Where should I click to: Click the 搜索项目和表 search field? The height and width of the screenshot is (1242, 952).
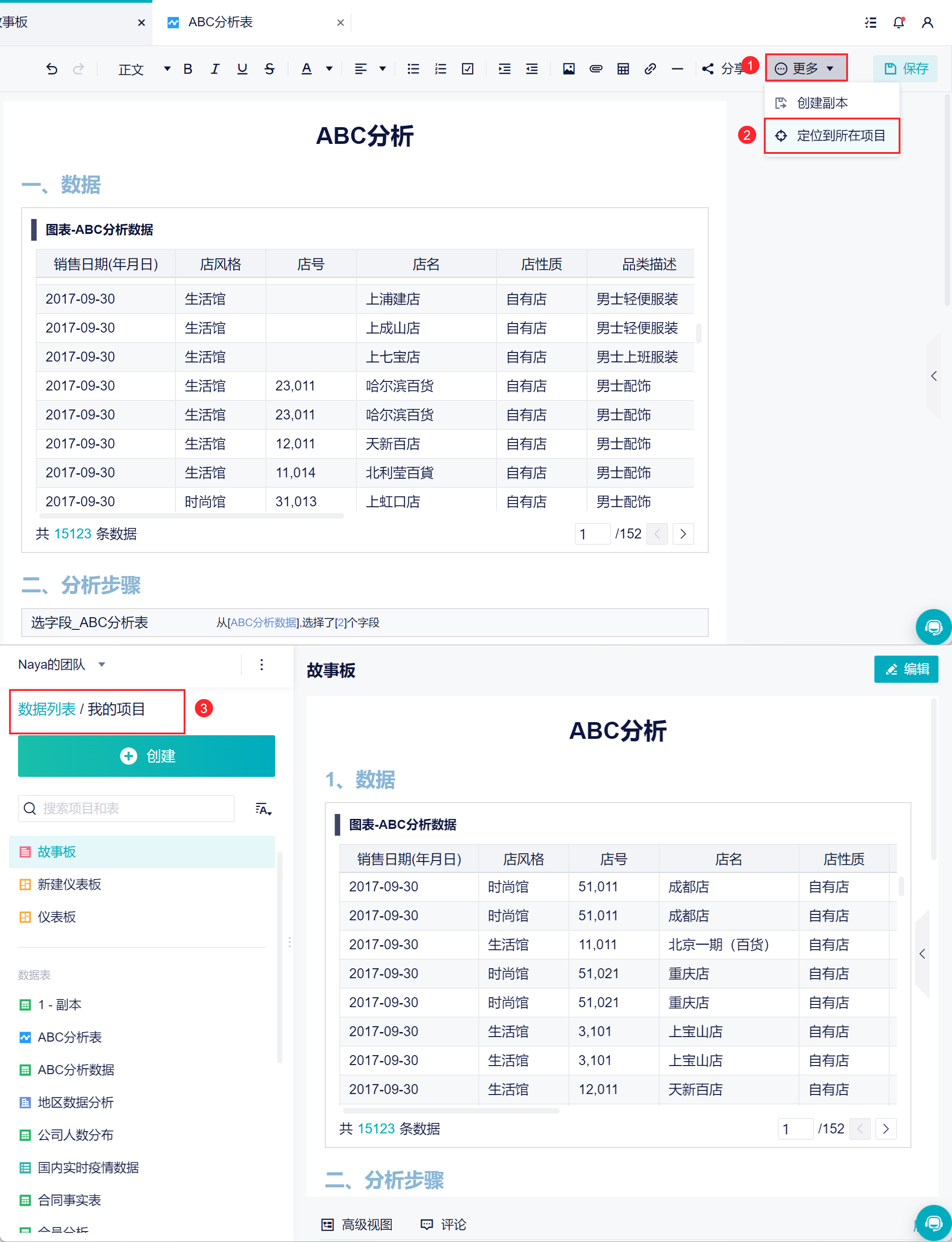(x=126, y=808)
